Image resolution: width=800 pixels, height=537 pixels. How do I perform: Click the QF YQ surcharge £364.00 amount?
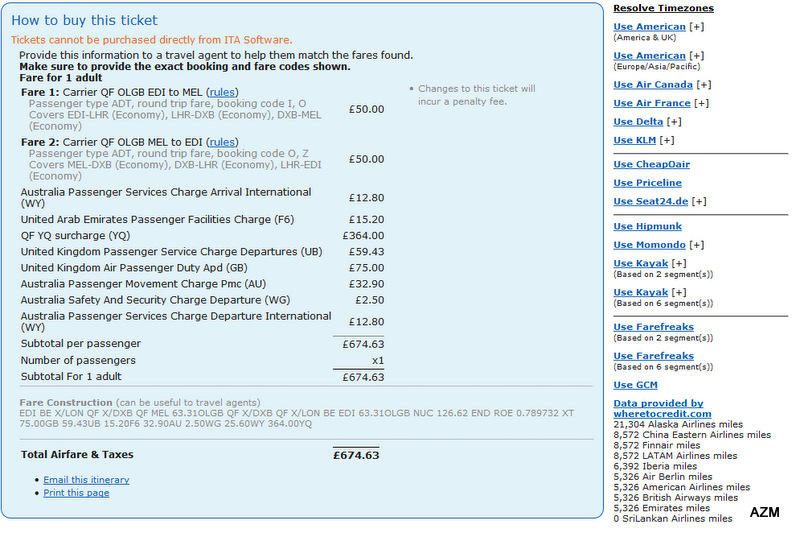363,236
